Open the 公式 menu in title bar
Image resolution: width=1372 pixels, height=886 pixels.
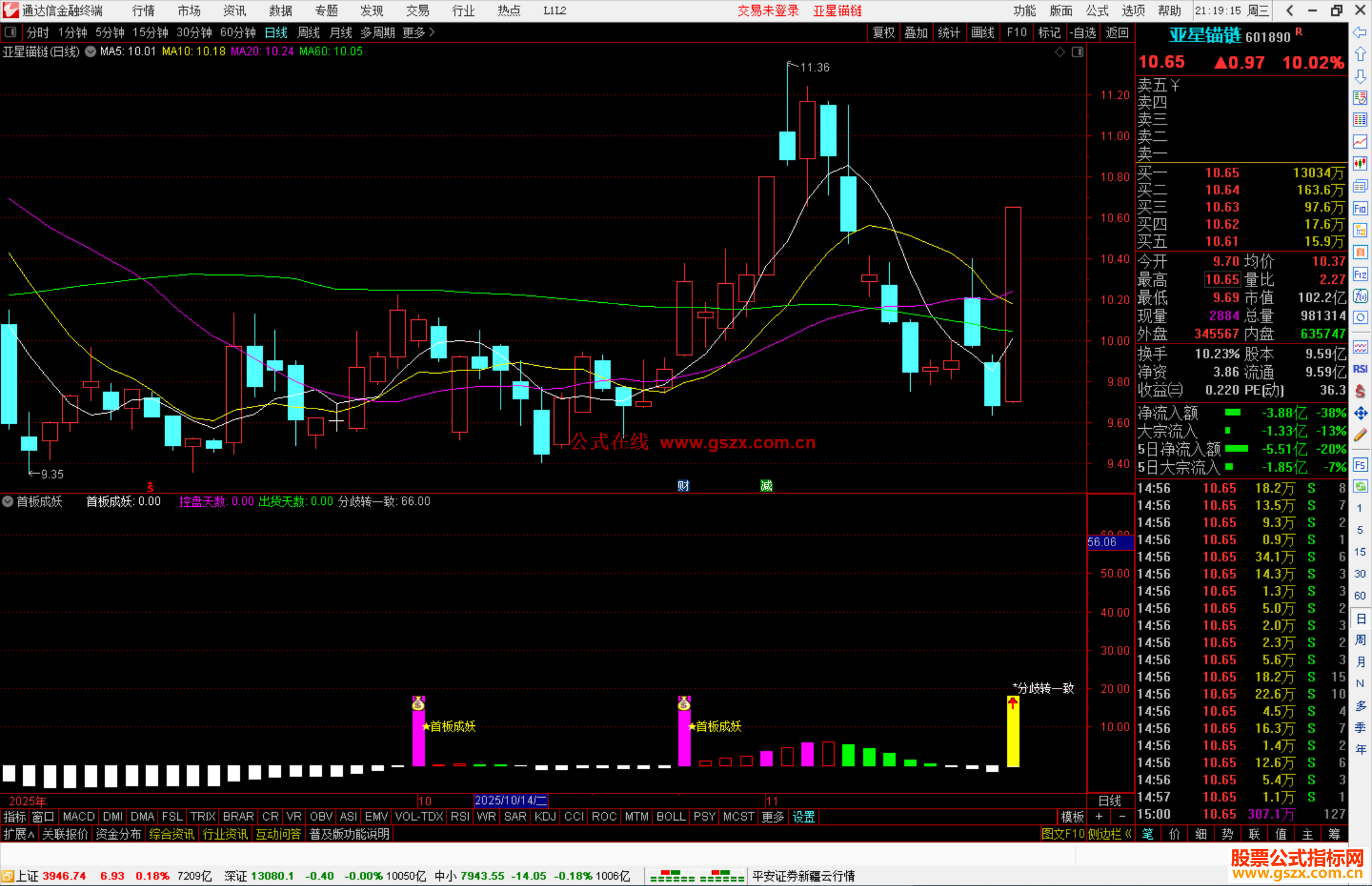tap(1097, 11)
